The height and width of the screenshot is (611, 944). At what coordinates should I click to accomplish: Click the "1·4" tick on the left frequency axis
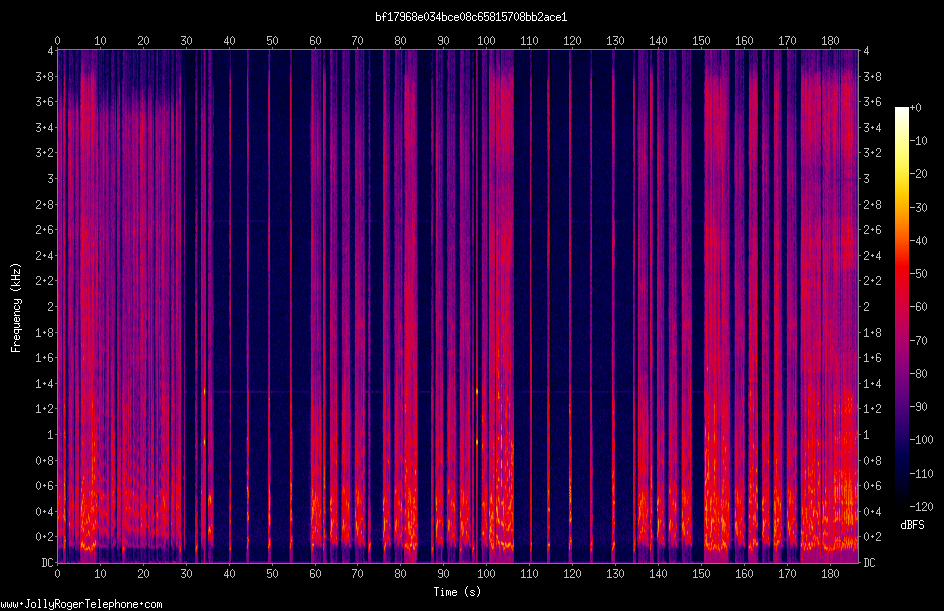[44, 383]
